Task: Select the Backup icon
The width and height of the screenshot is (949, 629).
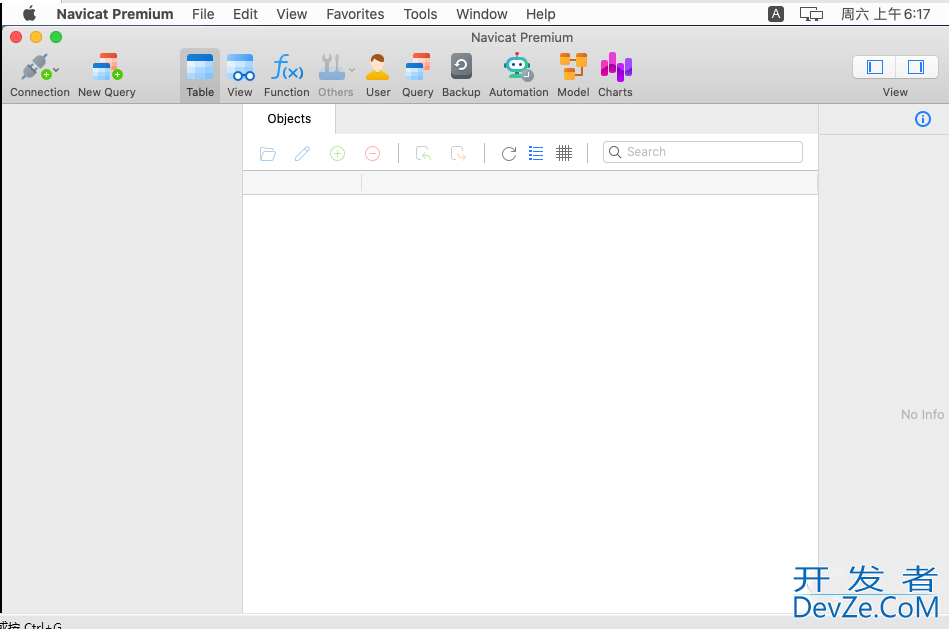Action: 461,67
